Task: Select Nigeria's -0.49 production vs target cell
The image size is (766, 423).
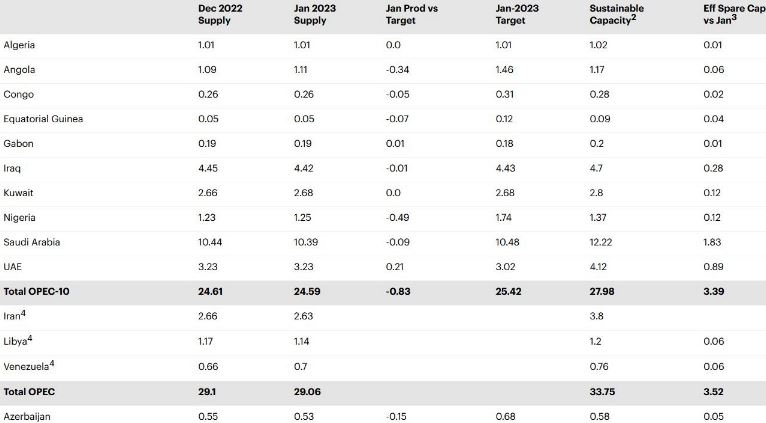Action: click(x=397, y=217)
